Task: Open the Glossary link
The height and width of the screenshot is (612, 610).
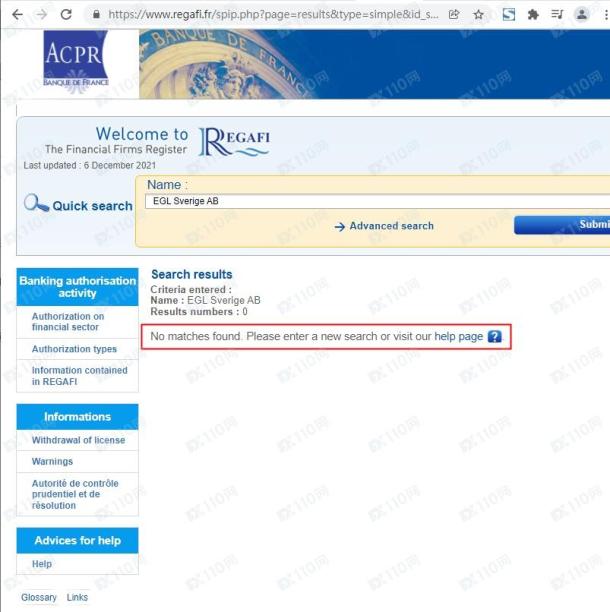Action: click(39, 598)
